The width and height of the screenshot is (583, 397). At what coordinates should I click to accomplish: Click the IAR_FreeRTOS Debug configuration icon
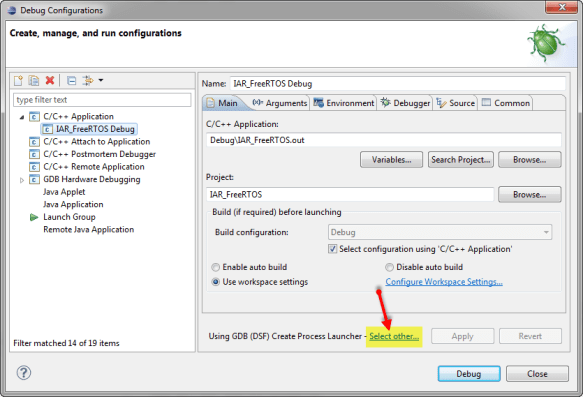[x=47, y=129]
